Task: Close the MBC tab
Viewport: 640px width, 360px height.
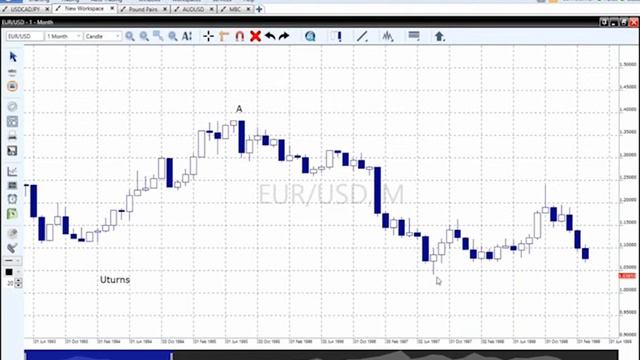Action: coord(248,9)
